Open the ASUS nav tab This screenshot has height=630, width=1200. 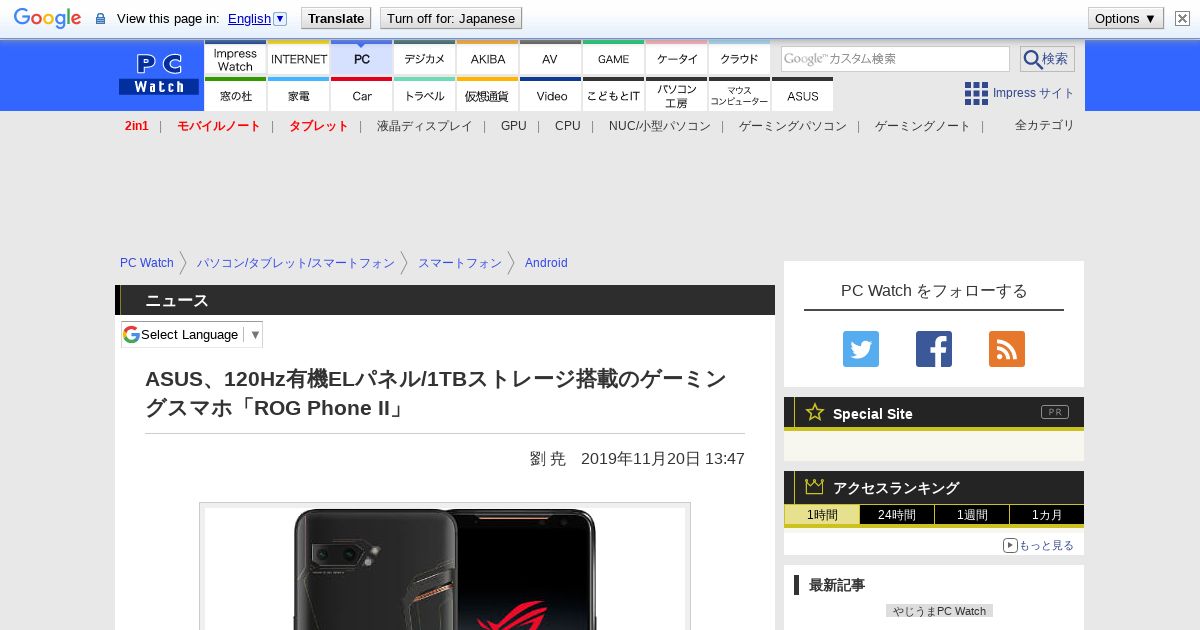click(x=803, y=95)
